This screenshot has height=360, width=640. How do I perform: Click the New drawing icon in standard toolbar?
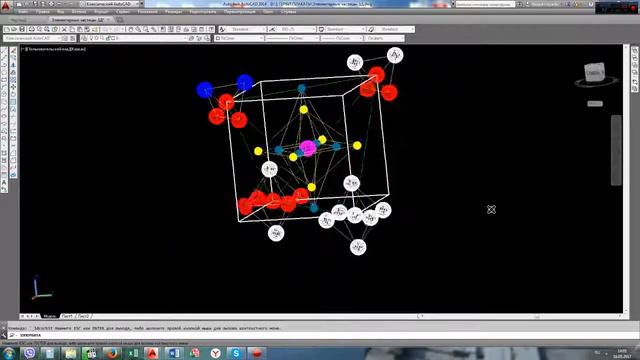tap(7, 29)
